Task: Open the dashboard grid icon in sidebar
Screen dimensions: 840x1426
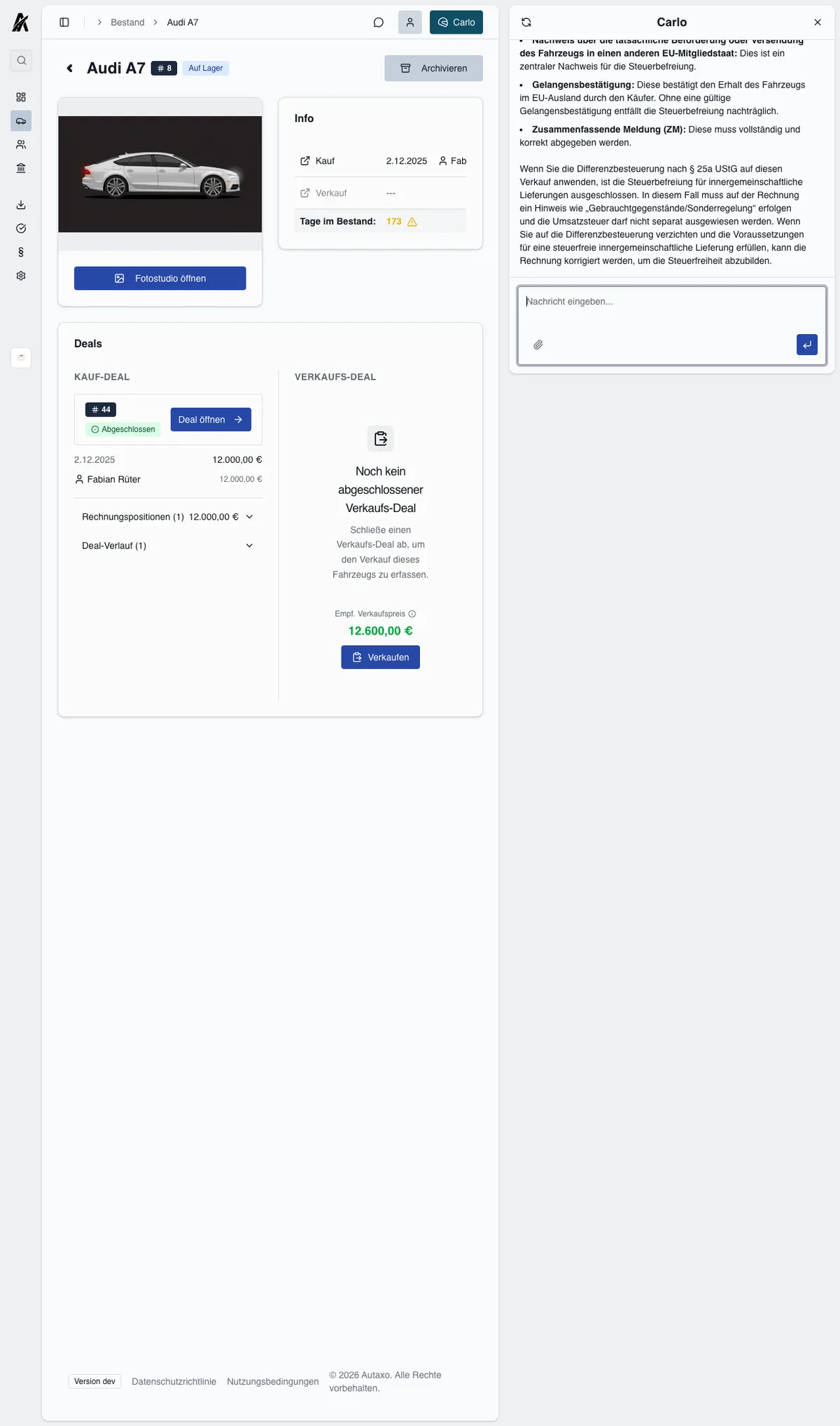Action: [21, 97]
